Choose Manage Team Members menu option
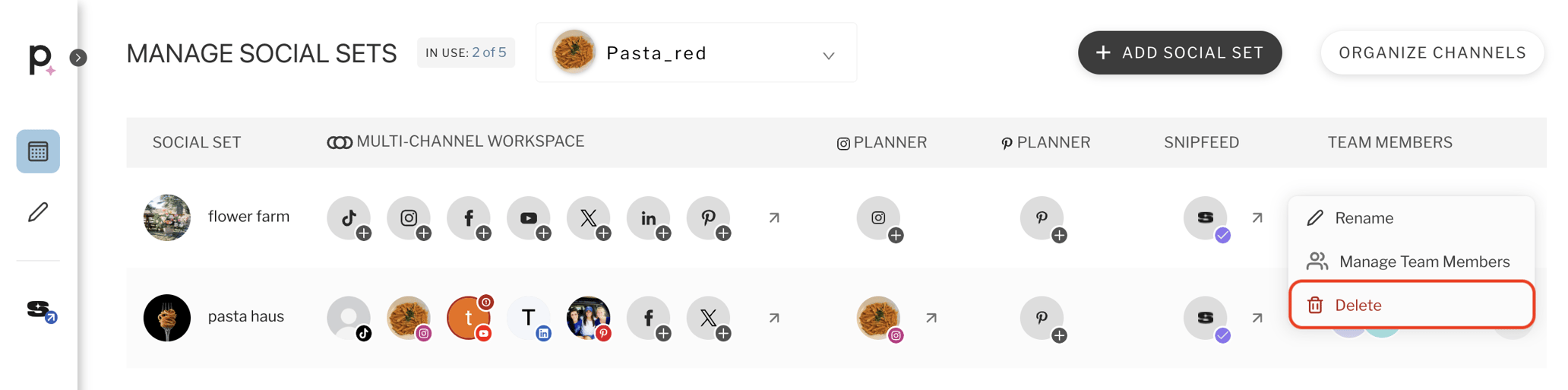1568x390 pixels. point(1424,262)
